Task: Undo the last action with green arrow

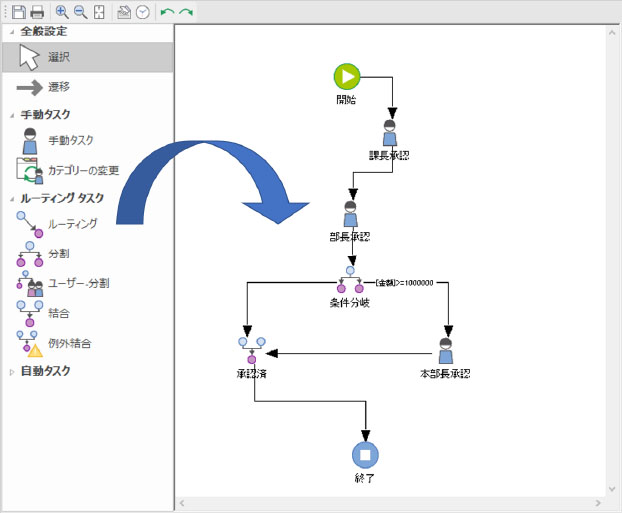Action: pyautogui.click(x=167, y=12)
